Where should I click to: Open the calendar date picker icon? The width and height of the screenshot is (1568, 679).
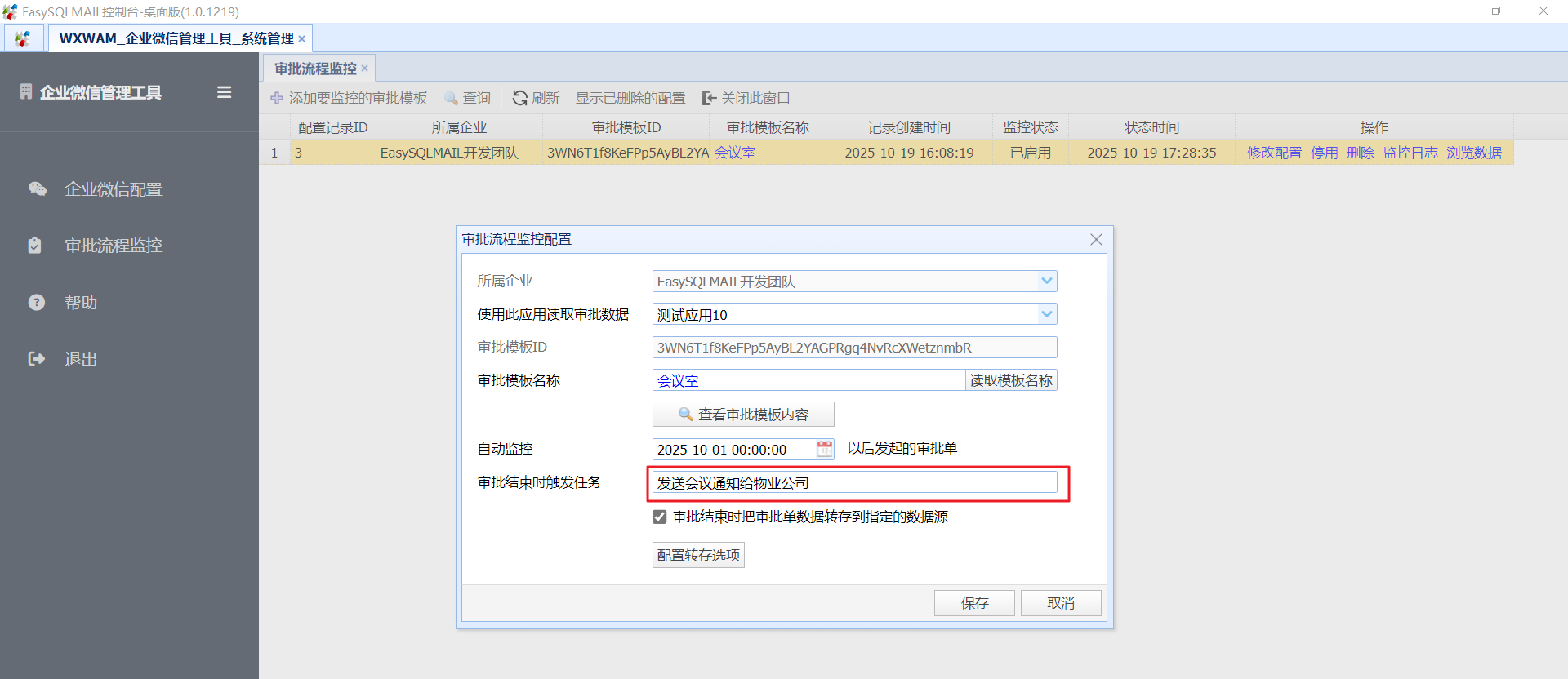click(x=825, y=449)
